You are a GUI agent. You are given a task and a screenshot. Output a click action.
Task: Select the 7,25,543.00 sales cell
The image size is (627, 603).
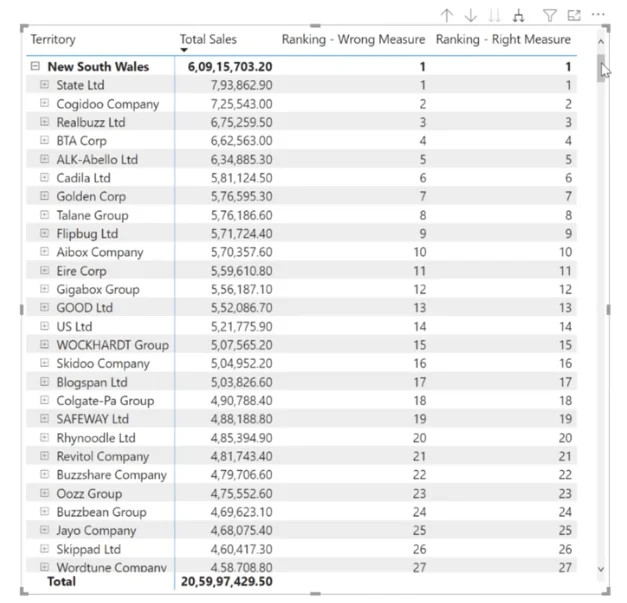242,104
